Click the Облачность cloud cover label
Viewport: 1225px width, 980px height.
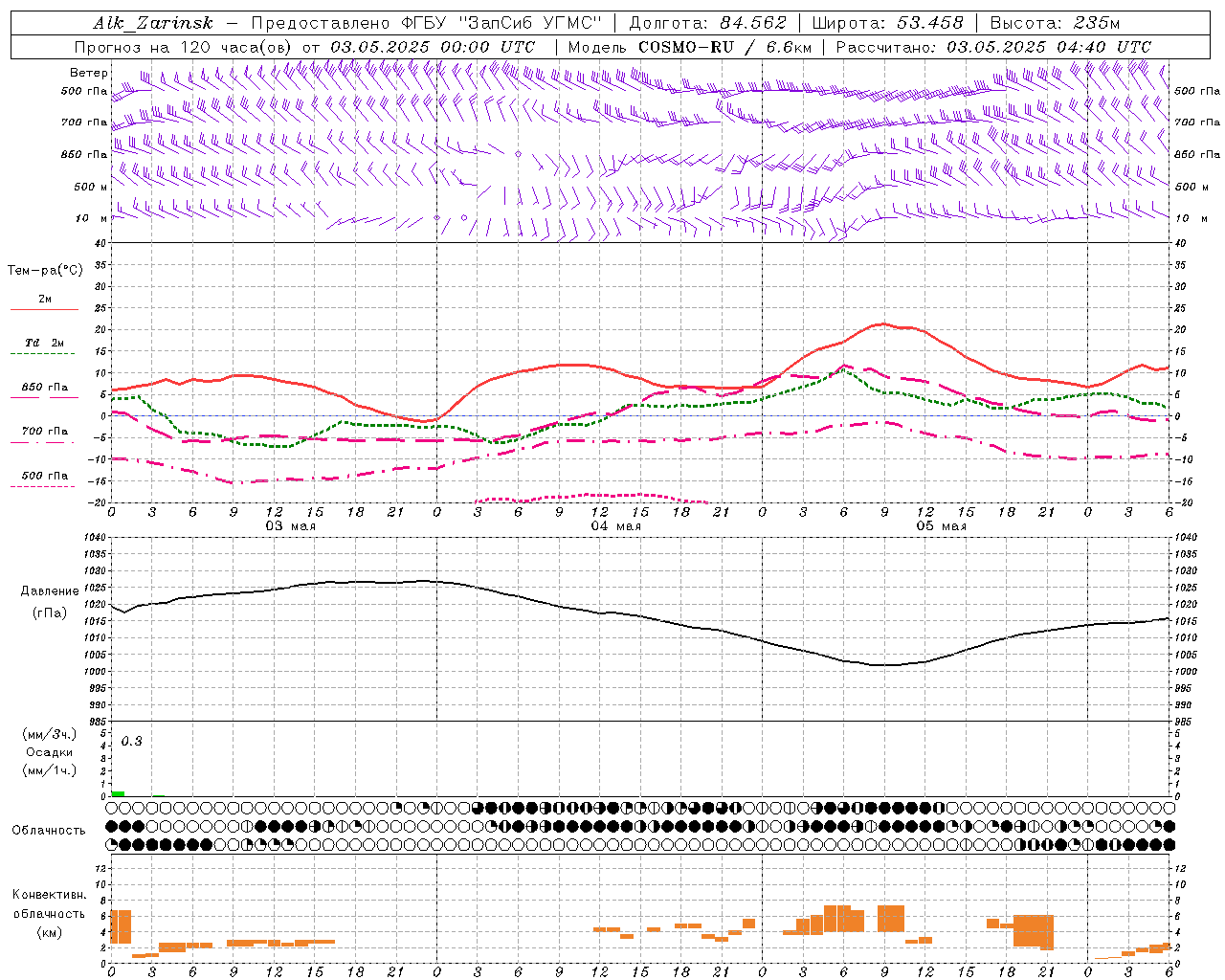click(x=49, y=831)
